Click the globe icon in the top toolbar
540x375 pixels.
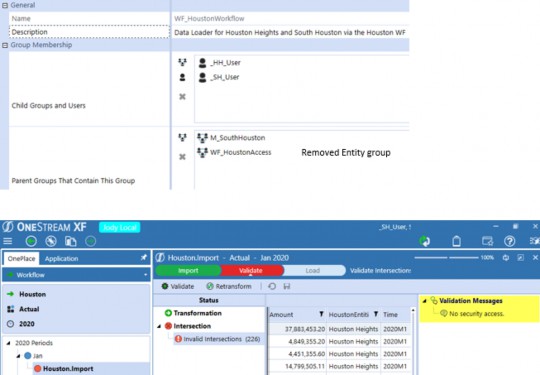51,241
